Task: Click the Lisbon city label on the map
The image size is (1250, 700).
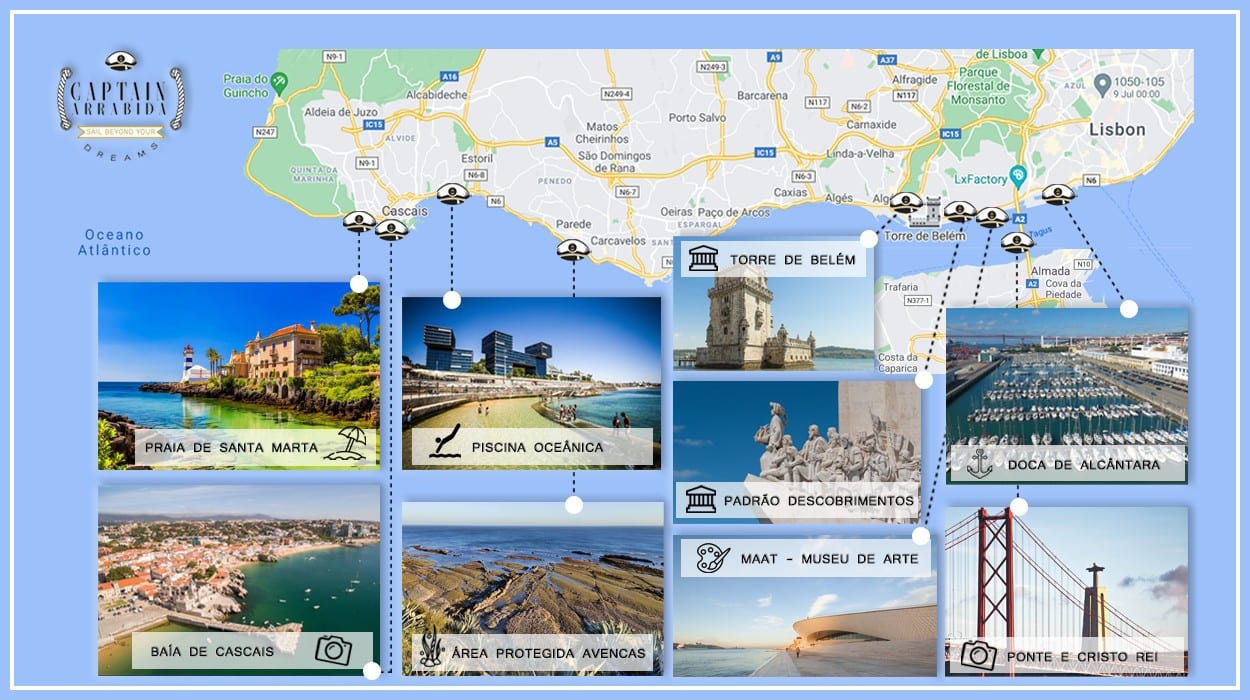Action: 1117,130
